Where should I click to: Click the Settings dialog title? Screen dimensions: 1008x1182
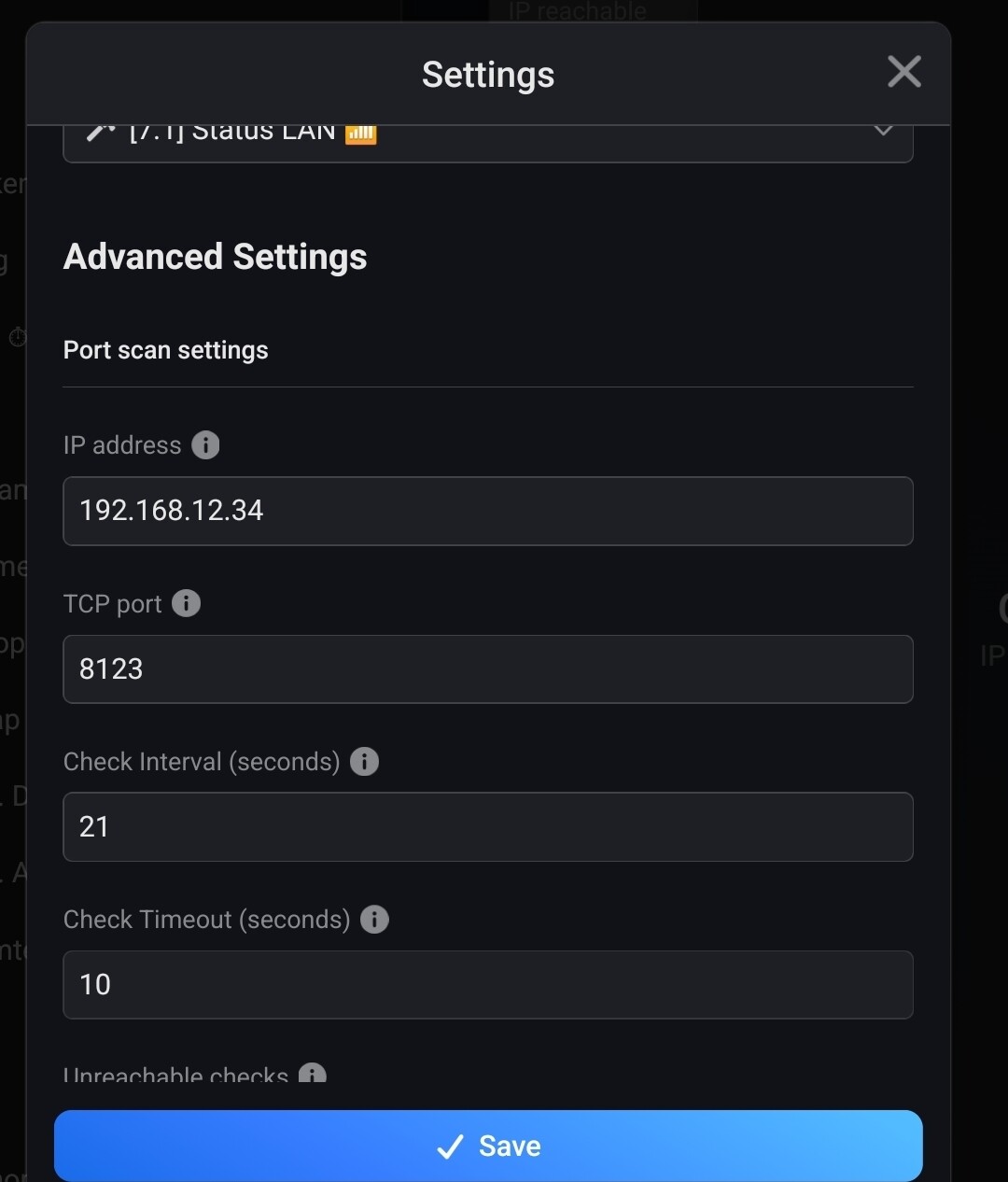[x=487, y=75]
